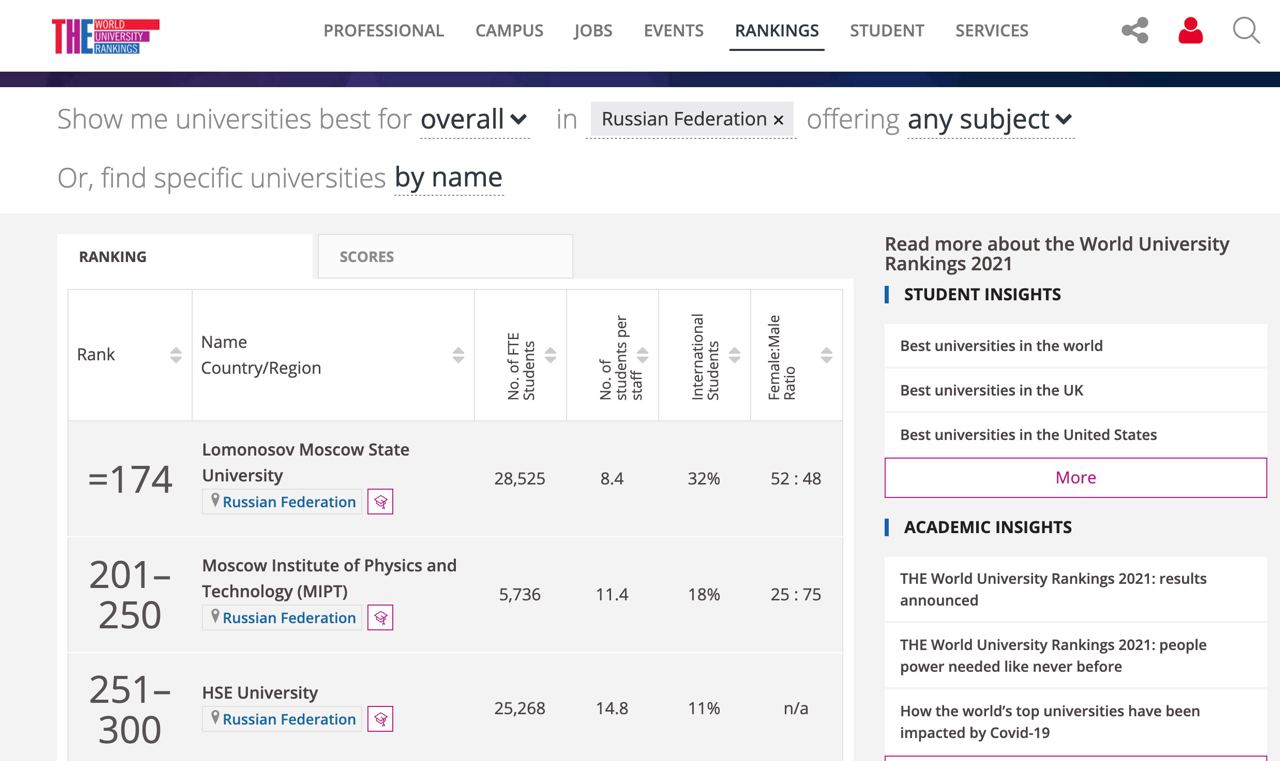Viewport: 1280px width, 761px height.
Task: Select the 25,268 FTE students cell
Action: 520,708
